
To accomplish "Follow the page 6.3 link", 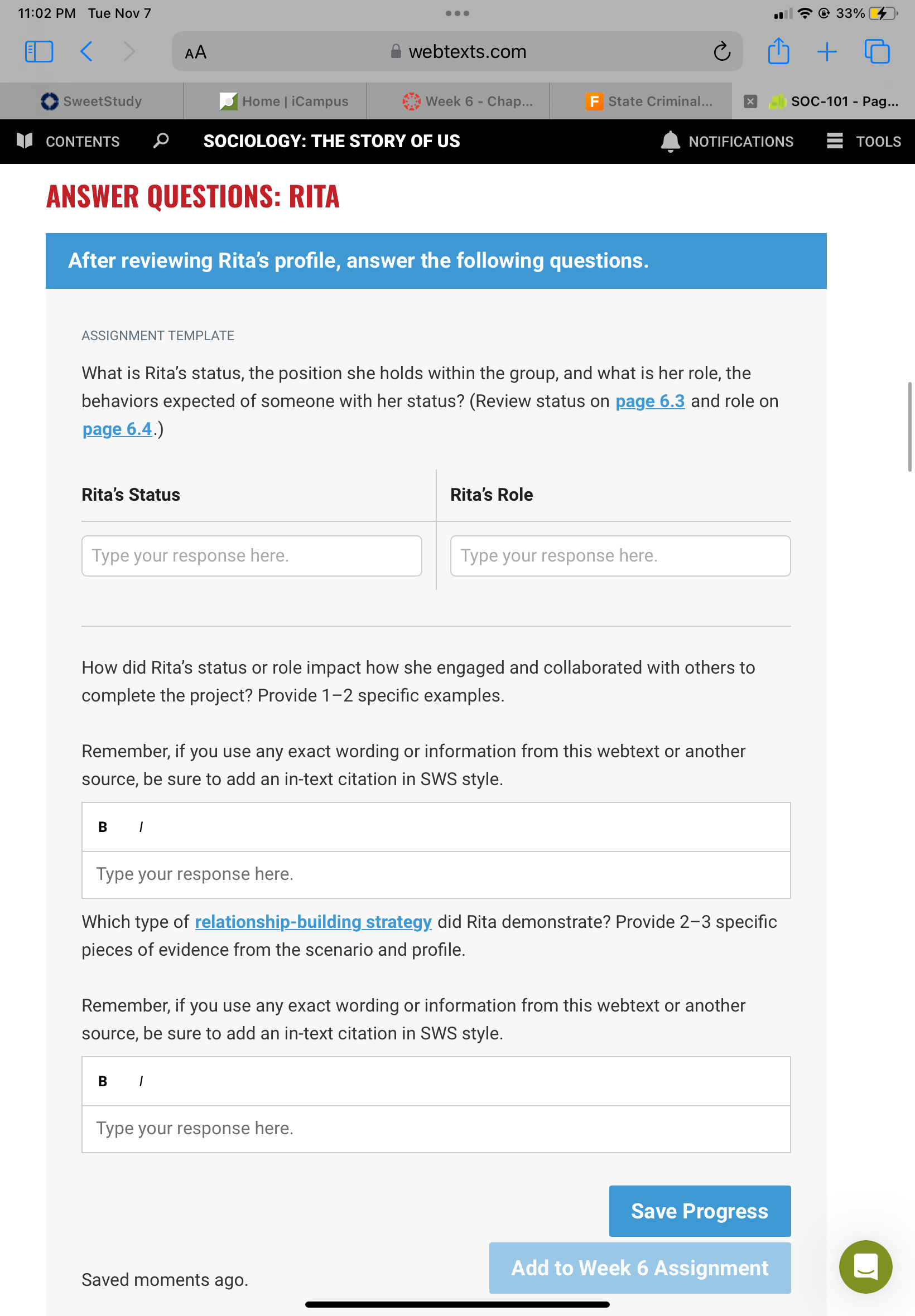I will point(649,401).
